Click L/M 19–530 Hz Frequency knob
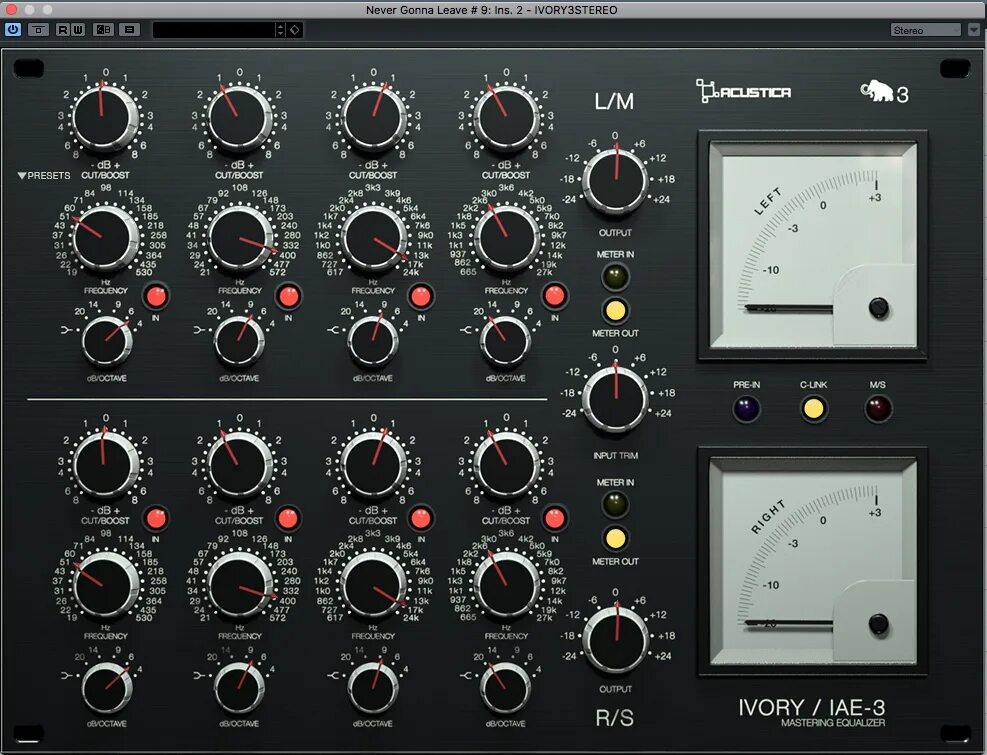 tap(104, 237)
